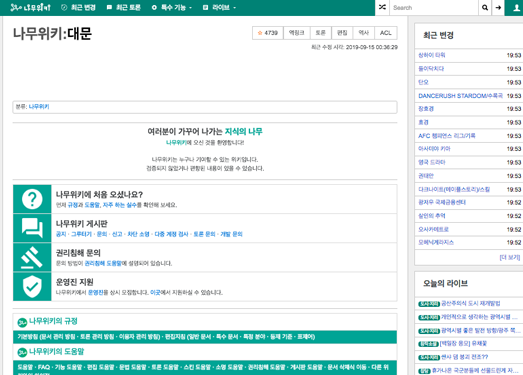Open the user profile icon menu

tap(516, 8)
